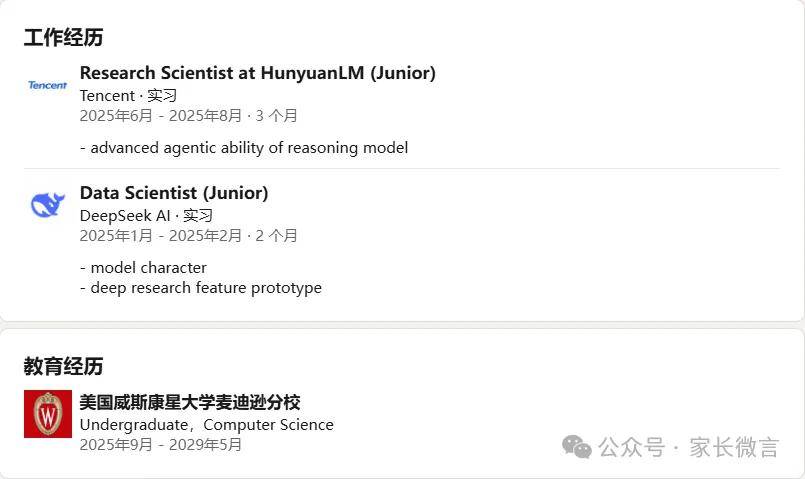
Task: Click the deep research feature prototype text
Action: [x=201, y=288]
